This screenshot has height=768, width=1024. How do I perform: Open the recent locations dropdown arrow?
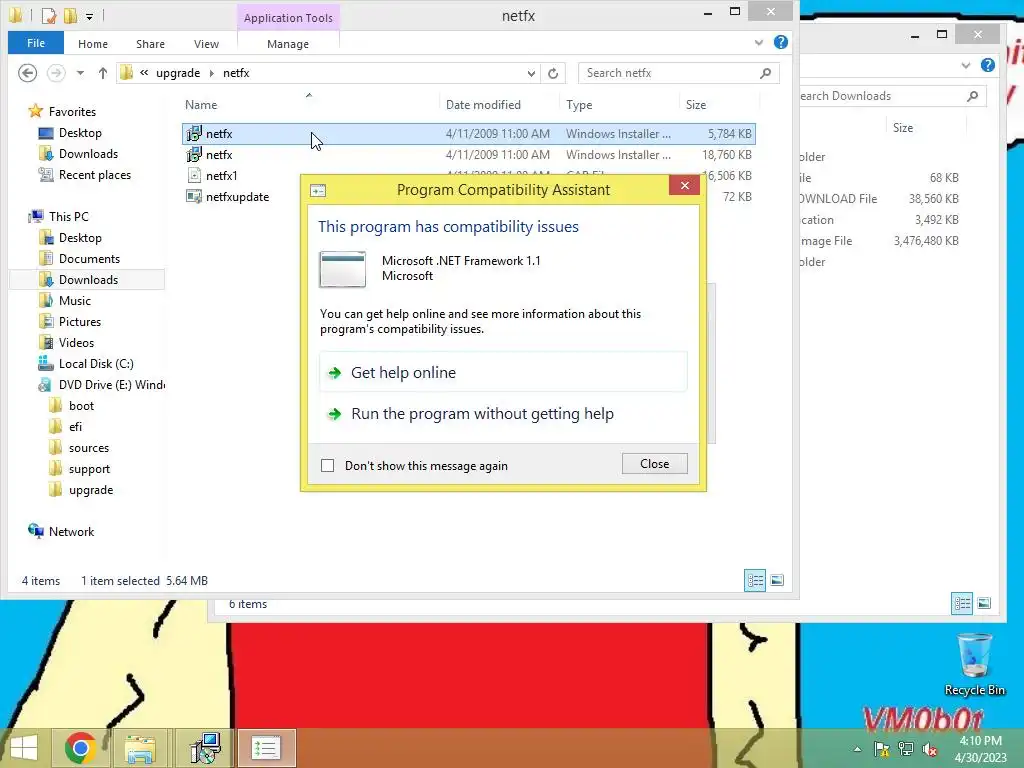click(80, 73)
